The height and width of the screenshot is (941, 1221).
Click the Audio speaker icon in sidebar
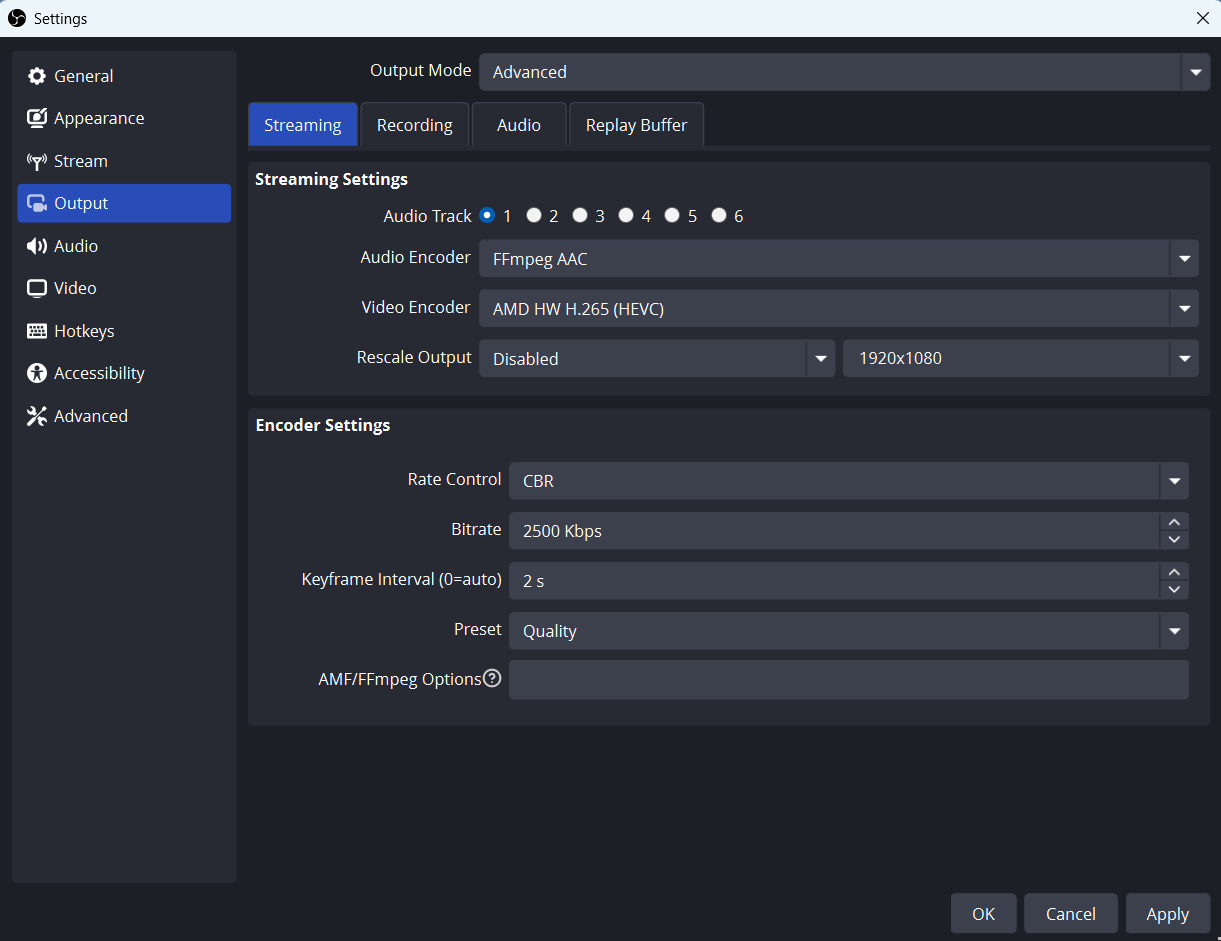click(37, 246)
